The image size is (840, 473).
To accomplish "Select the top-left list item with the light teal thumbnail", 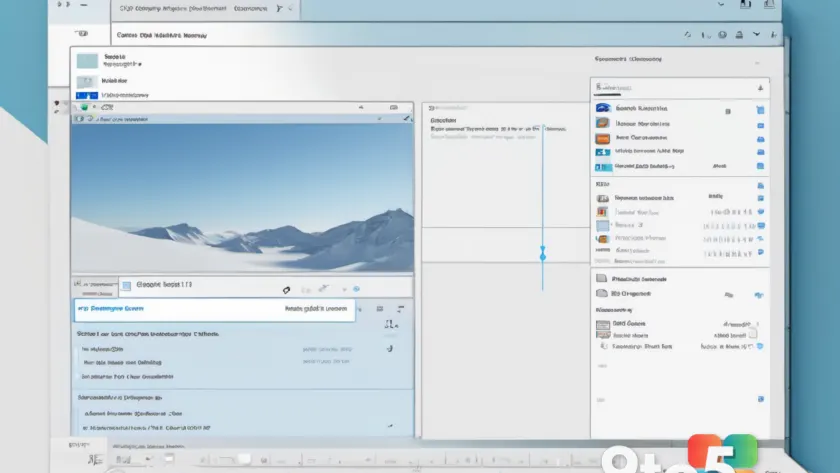I will (110, 60).
